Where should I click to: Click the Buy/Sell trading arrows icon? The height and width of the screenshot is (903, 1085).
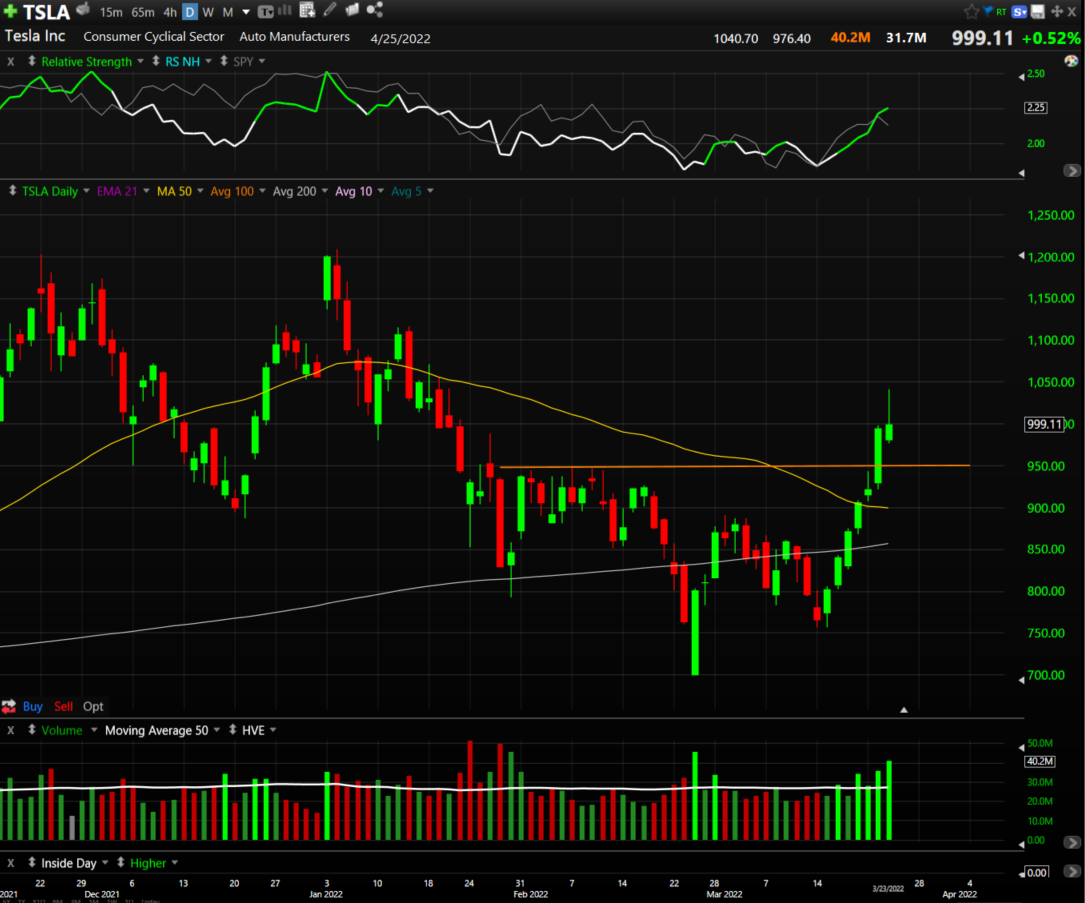[x=8, y=706]
